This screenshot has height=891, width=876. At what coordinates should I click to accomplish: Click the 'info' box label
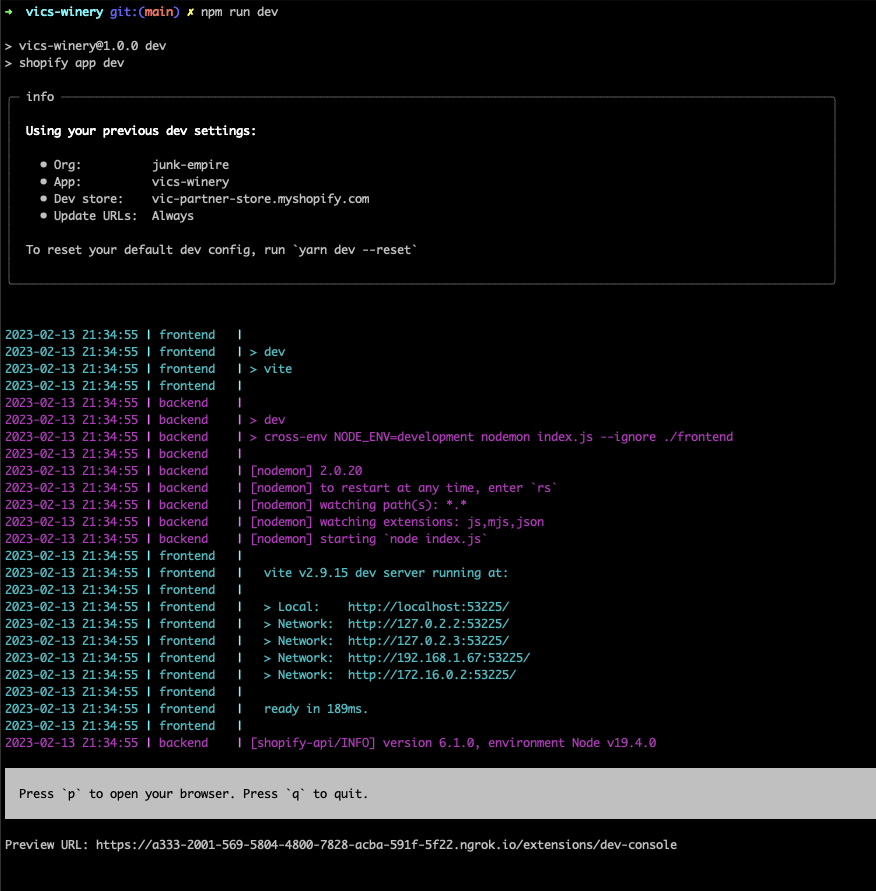click(x=40, y=97)
